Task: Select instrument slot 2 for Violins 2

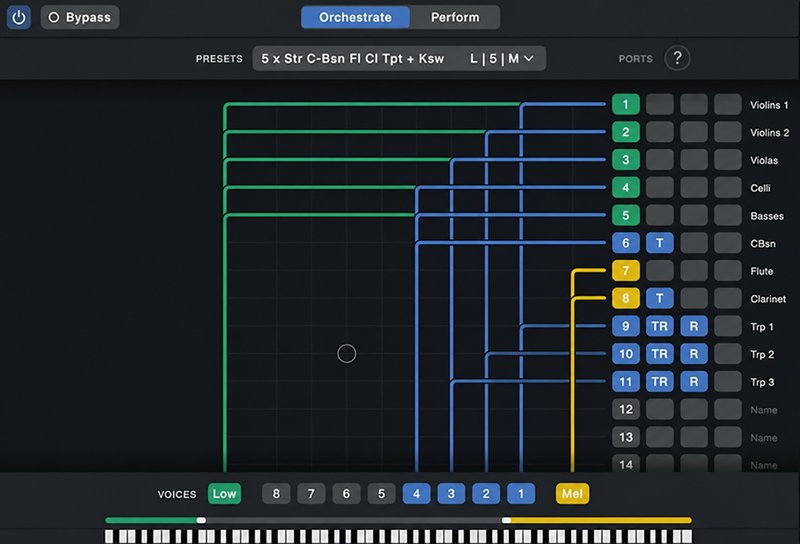Action: point(626,132)
